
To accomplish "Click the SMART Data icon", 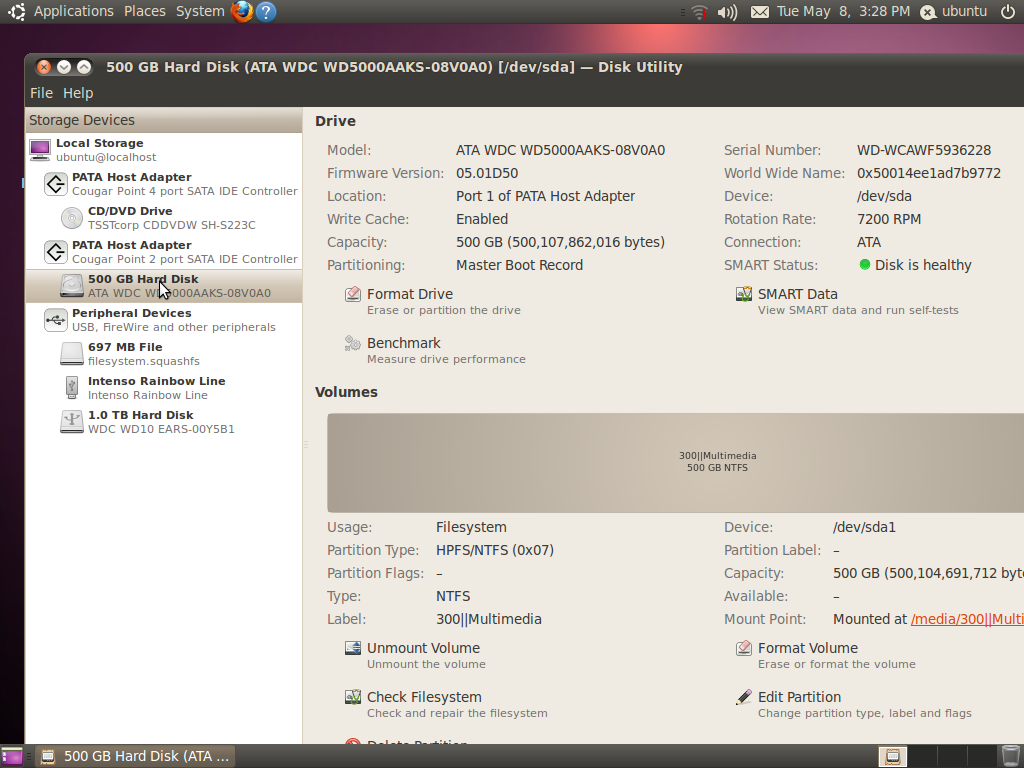I will tap(744, 295).
